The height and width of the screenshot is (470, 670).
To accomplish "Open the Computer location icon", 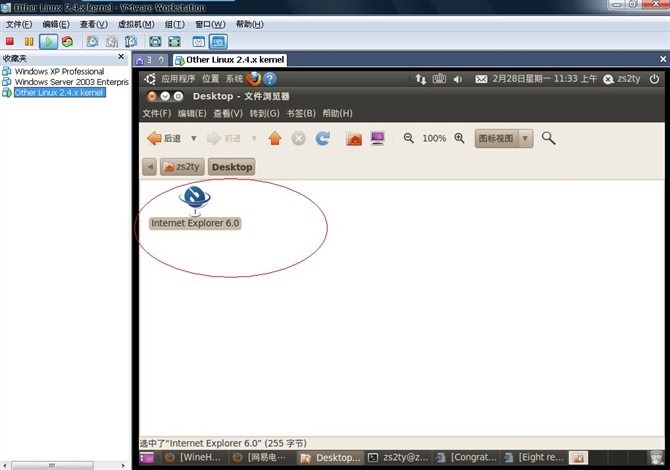I will 378,138.
